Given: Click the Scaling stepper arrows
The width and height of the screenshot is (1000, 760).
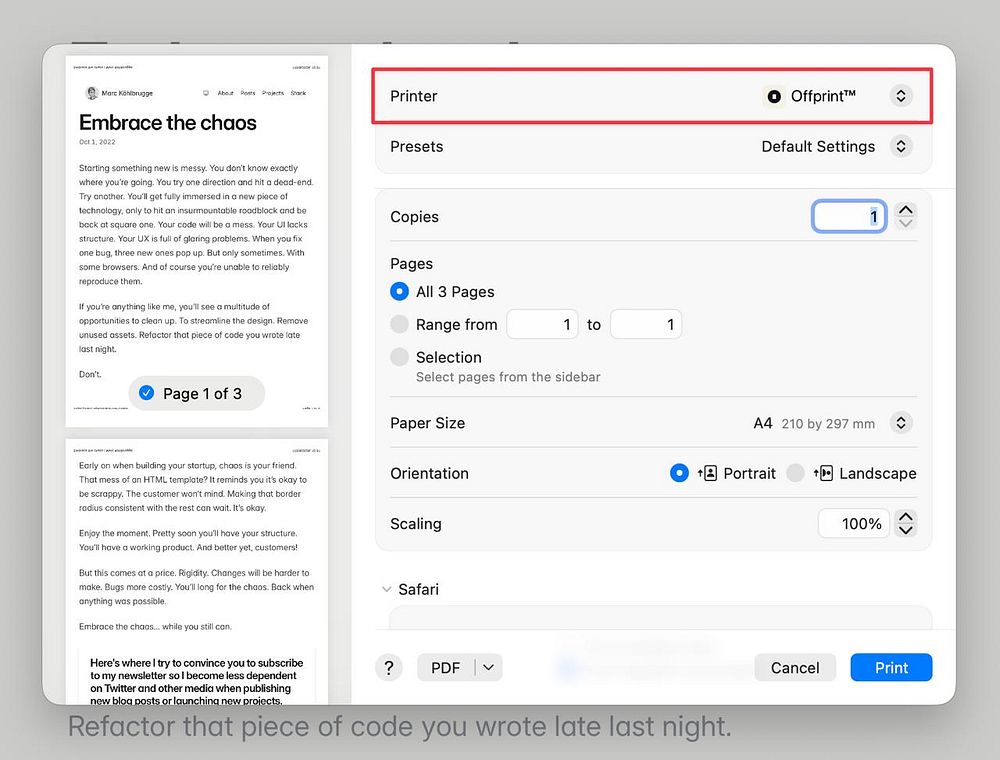Looking at the screenshot, I should [906, 523].
